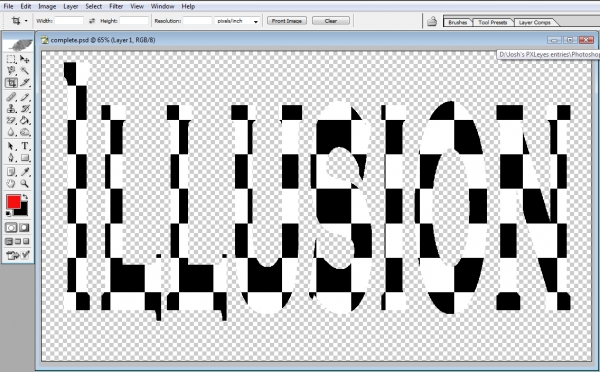
Task: Switch to Standard Screen mode
Action: click(9, 241)
